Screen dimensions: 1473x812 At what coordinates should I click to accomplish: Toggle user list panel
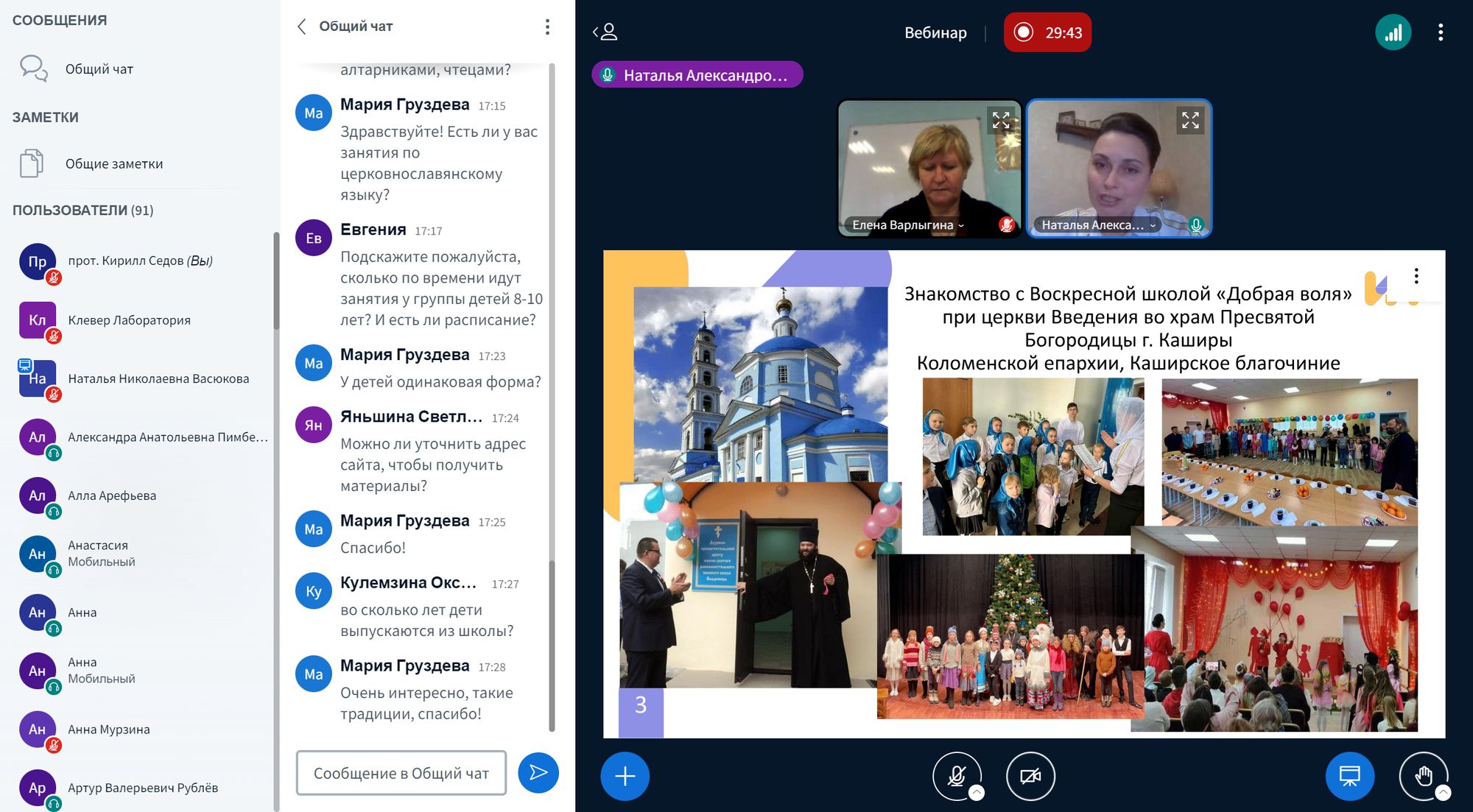(x=605, y=32)
